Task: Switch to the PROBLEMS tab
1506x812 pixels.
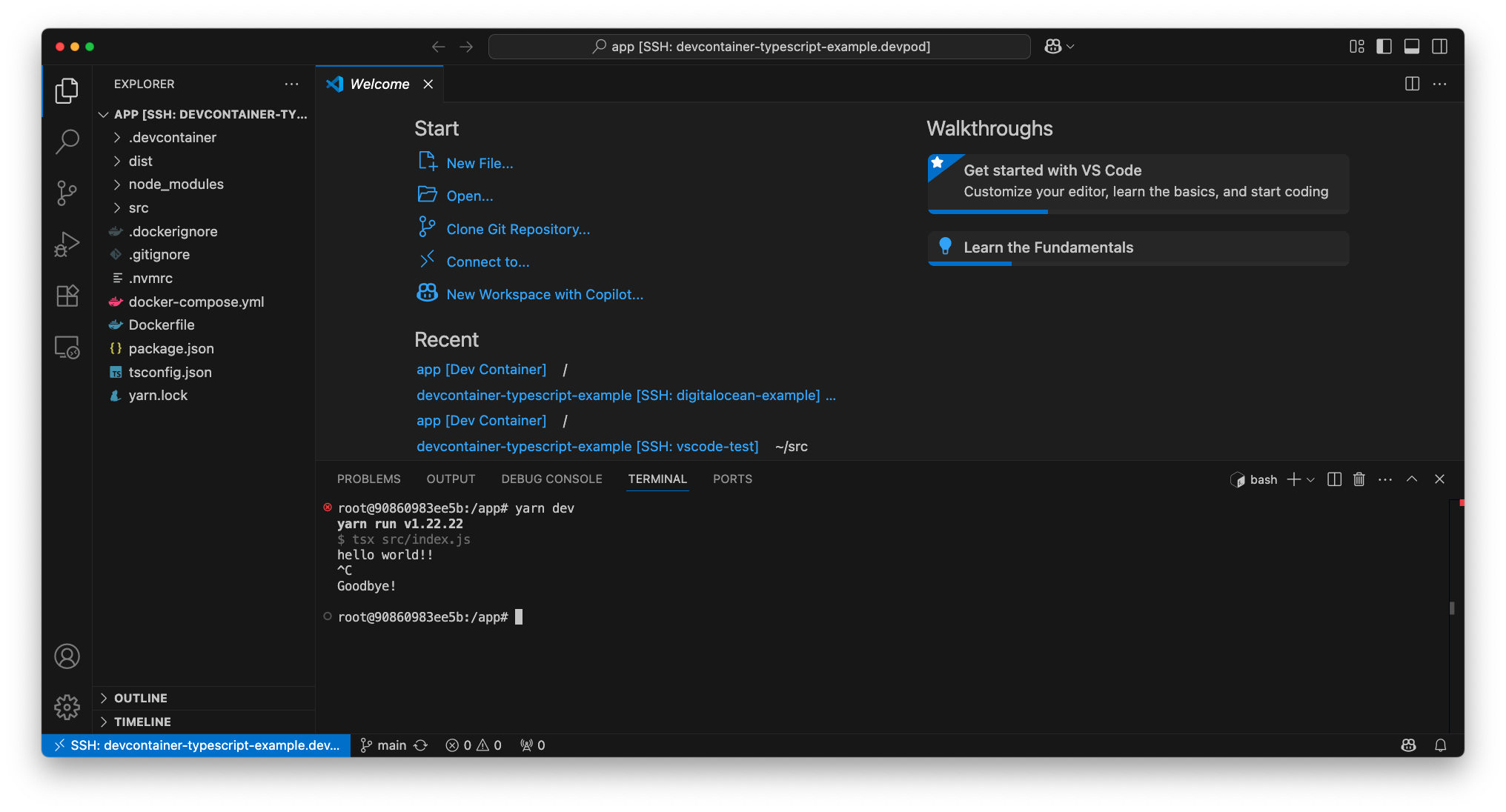Action: tap(368, 479)
